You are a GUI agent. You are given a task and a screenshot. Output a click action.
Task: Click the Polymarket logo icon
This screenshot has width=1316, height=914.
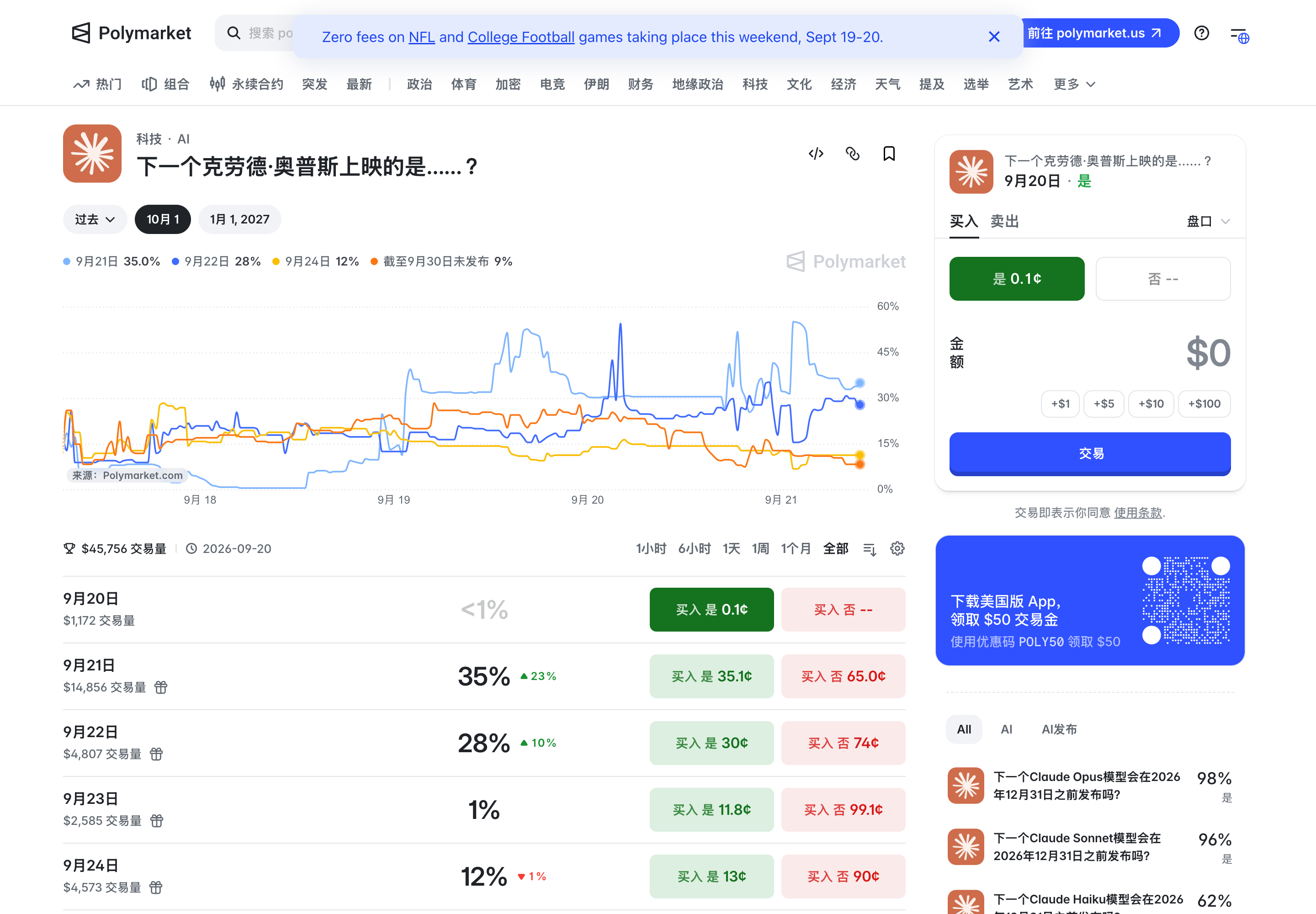tap(81, 32)
